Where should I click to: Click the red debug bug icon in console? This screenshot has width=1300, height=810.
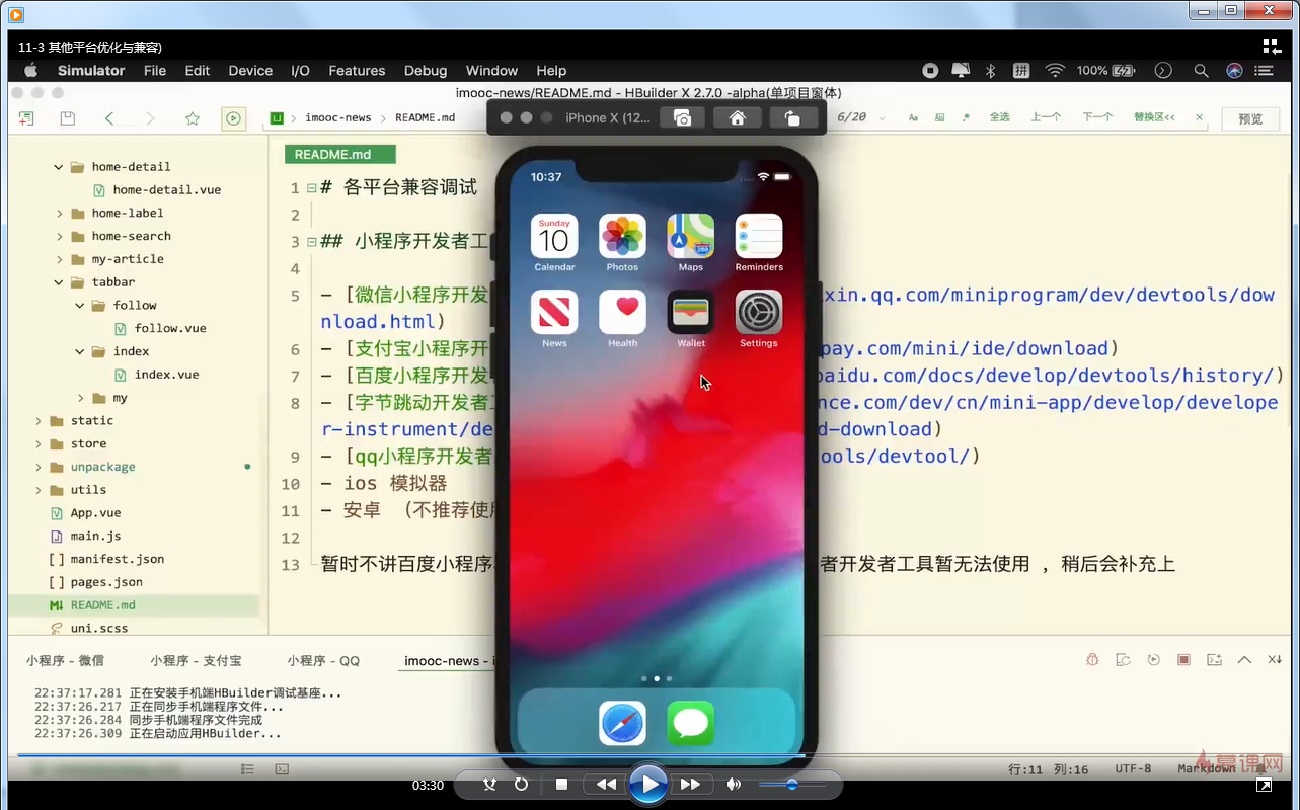click(x=1092, y=660)
